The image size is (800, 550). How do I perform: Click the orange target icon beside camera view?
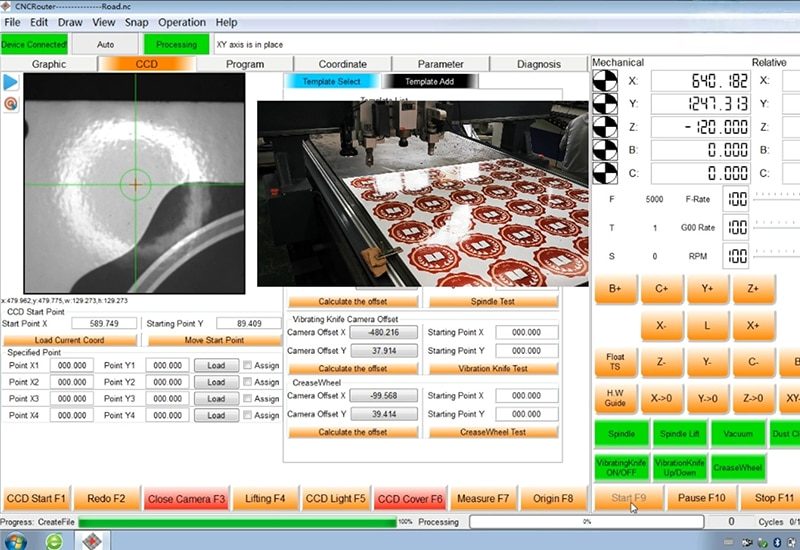pyautogui.click(x=11, y=104)
